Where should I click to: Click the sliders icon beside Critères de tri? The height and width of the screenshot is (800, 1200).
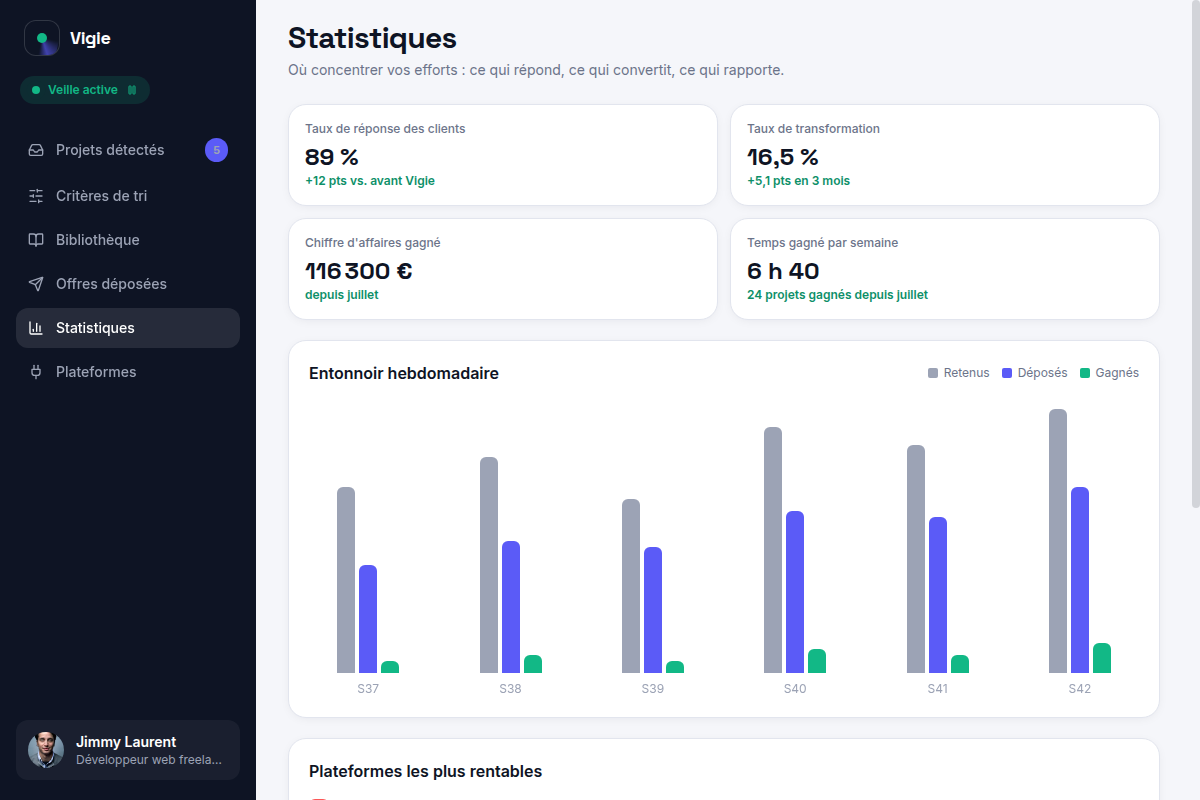[36, 196]
